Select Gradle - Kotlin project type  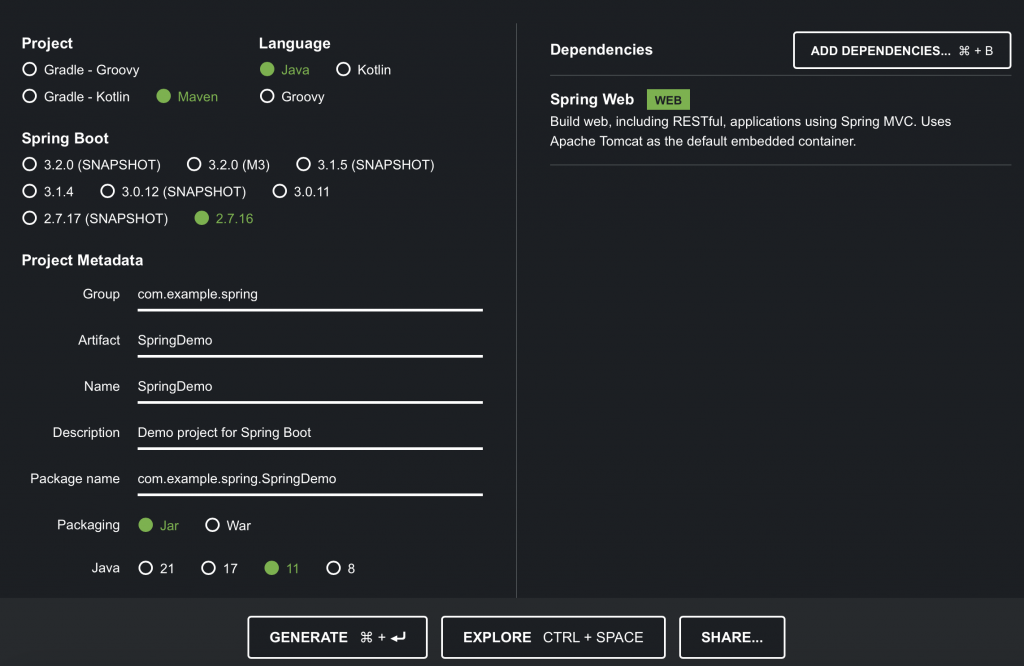[76, 97]
